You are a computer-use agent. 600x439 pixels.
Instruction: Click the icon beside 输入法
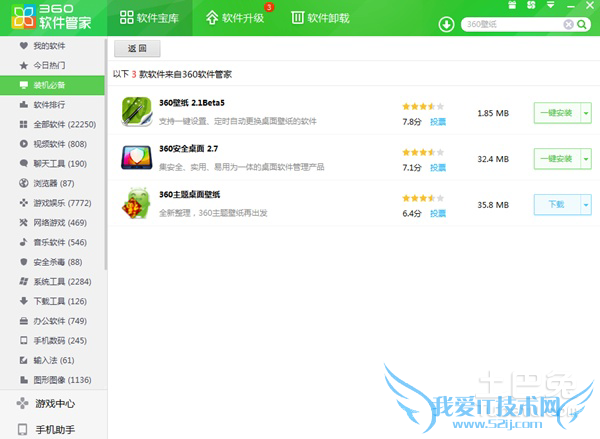click(24, 360)
